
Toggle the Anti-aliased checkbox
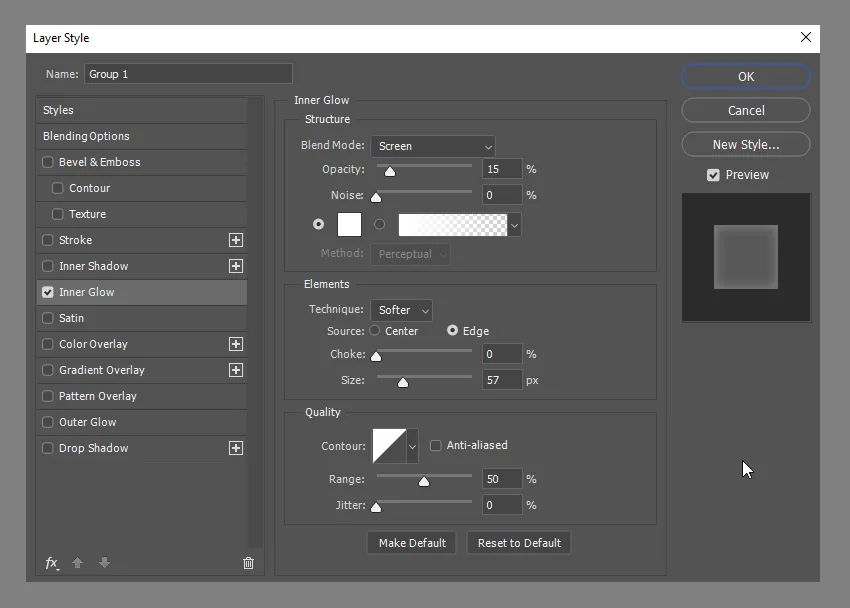tap(436, 445)
